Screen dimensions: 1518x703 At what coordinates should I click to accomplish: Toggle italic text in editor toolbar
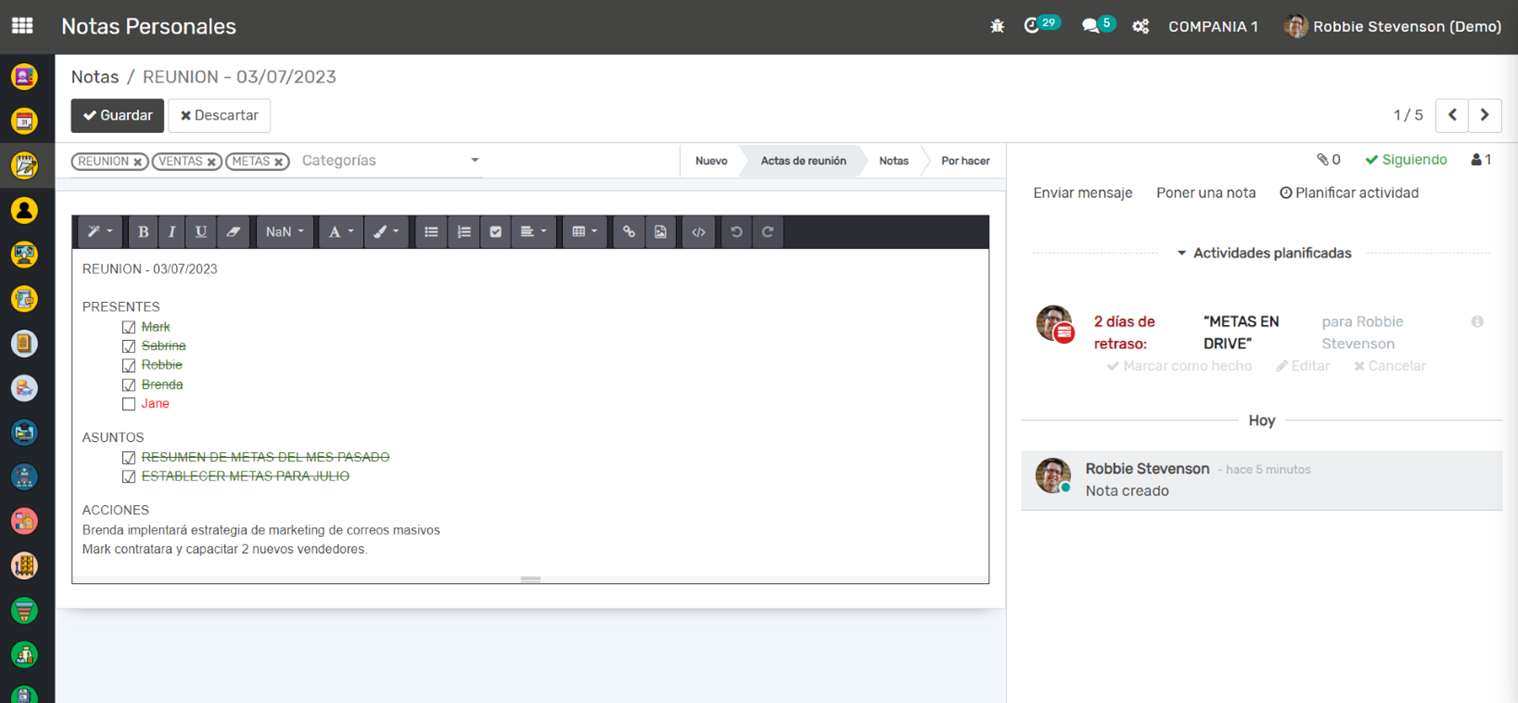[172, 232]
